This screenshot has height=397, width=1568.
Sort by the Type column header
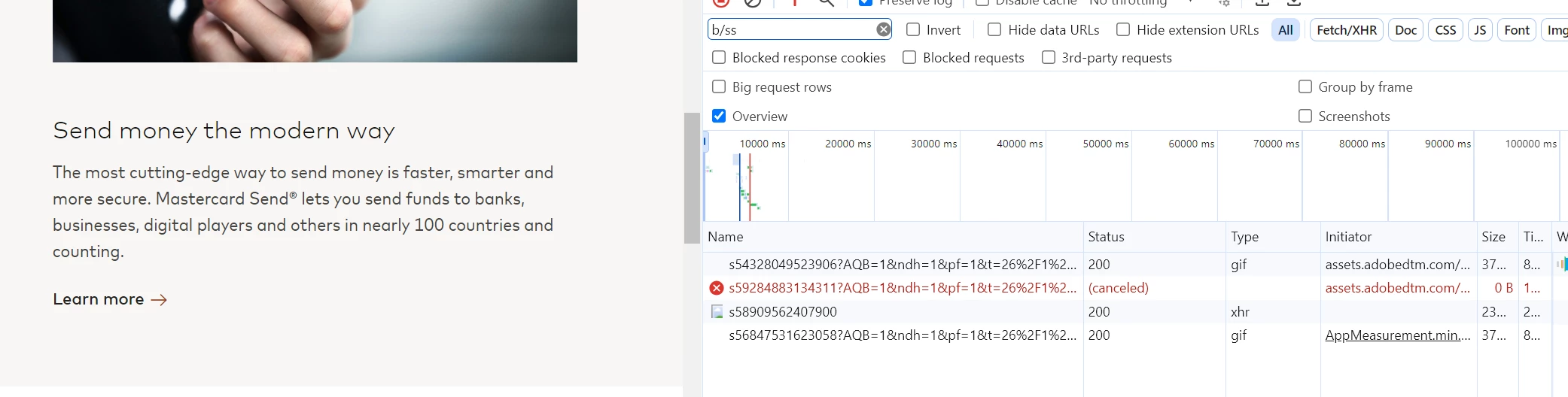click(x=1273, y=237)
